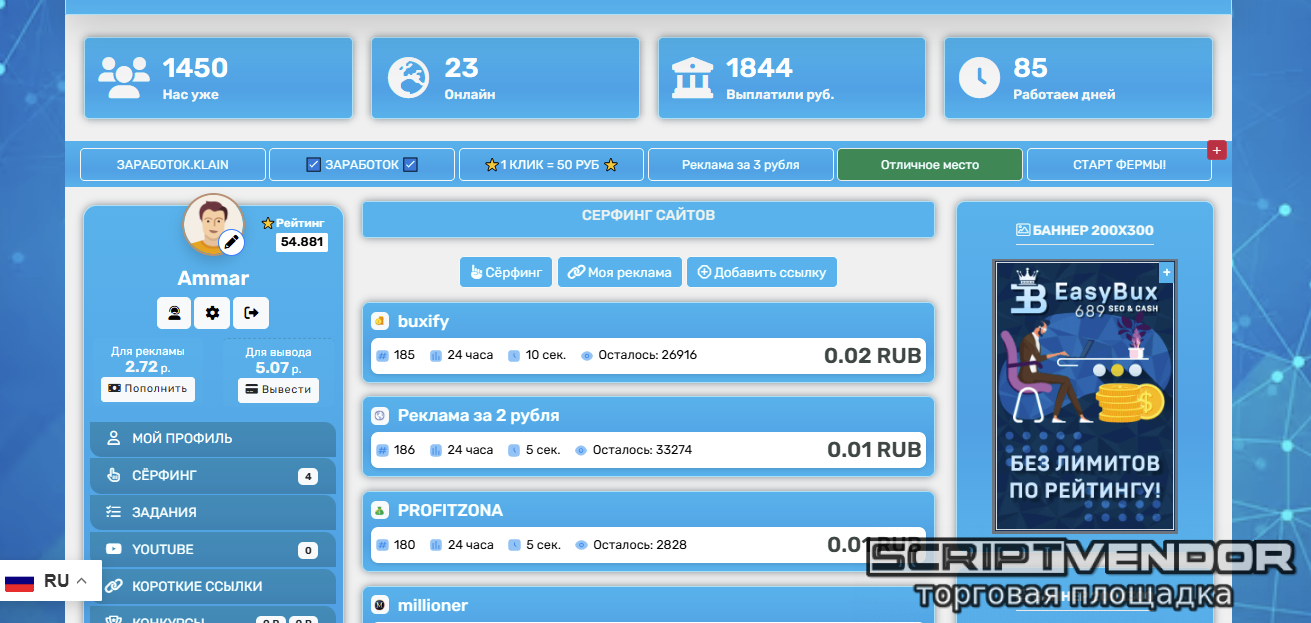Click the Ammar username
The height and width of the screenshot is (623, 1311).
pyautogui.click(x=213, y=278)
